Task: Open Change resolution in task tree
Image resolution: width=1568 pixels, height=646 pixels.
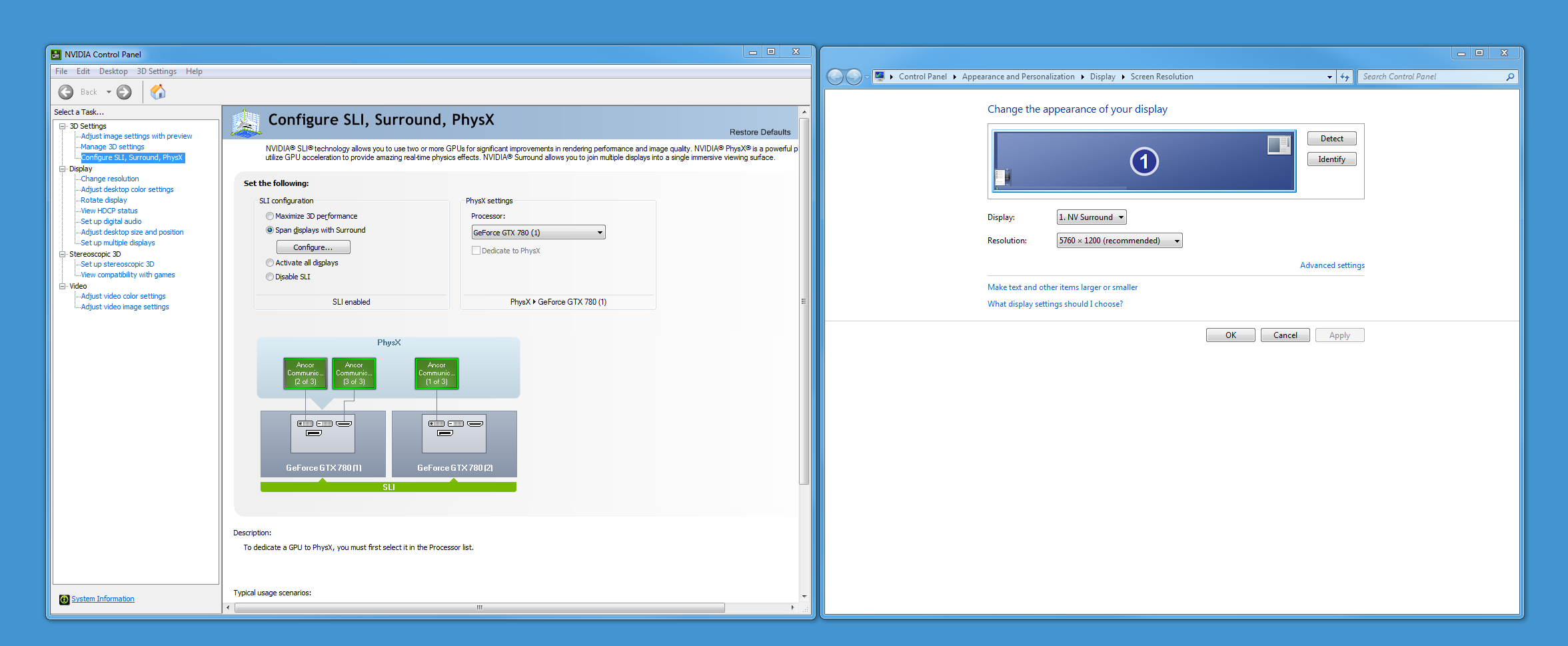Action: click(x=110, y=179)
